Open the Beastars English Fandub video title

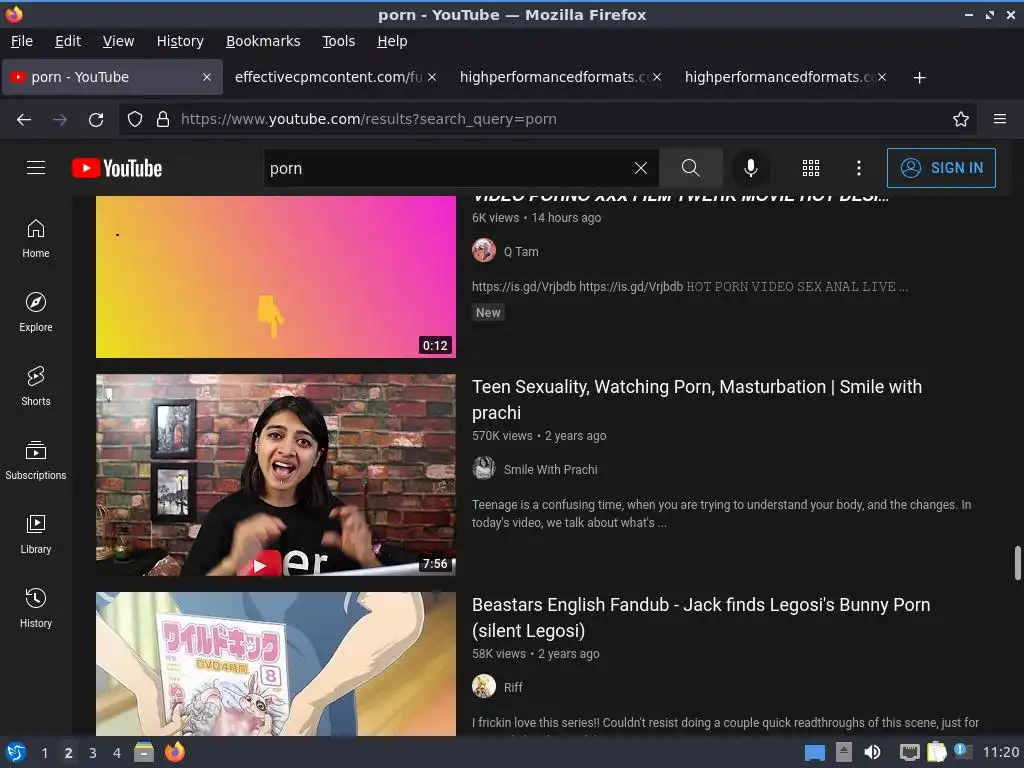point(701,618)
